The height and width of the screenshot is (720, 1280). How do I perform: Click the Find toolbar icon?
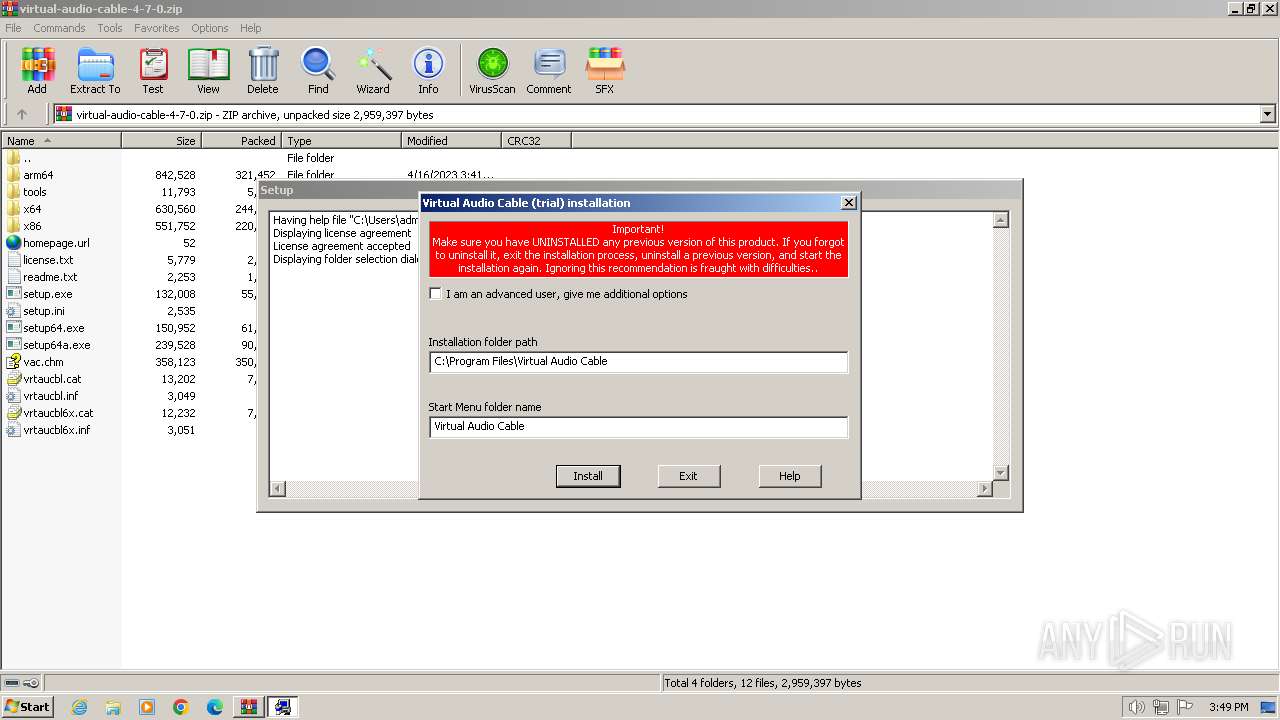[x=318, y=71]
